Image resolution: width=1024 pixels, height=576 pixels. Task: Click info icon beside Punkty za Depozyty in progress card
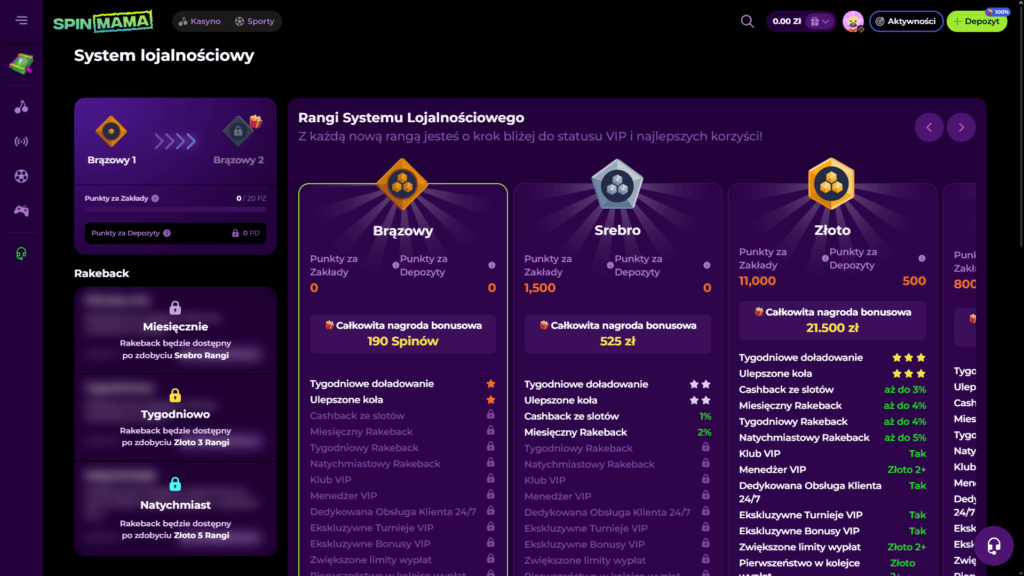click(167, 233)
